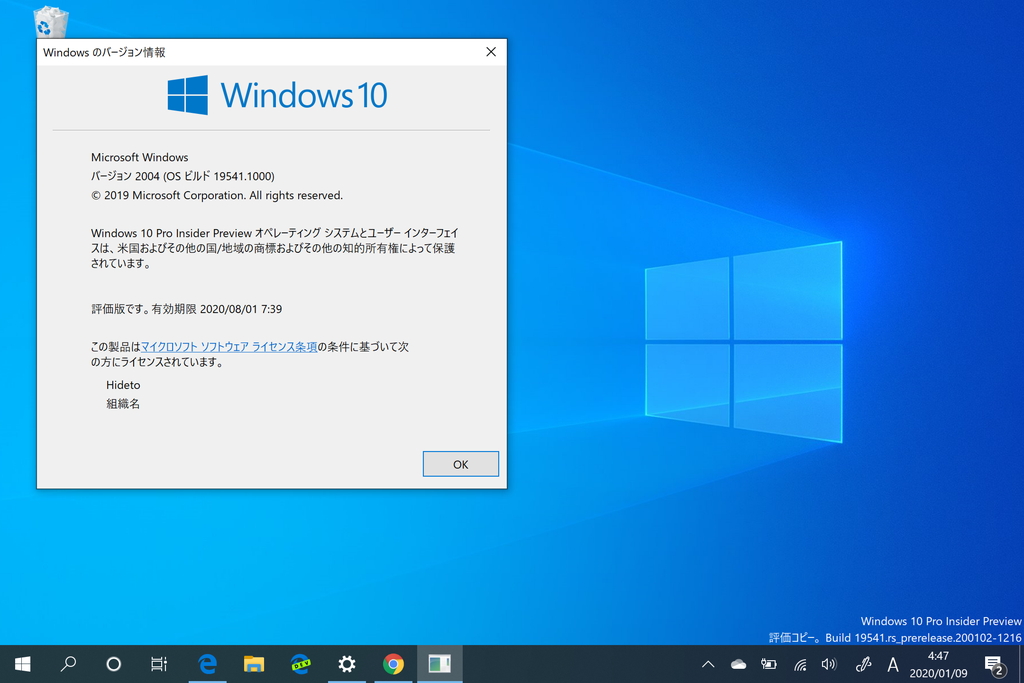
Task: Open OneDrive from the system tray
Action: [x=737, y=664]
